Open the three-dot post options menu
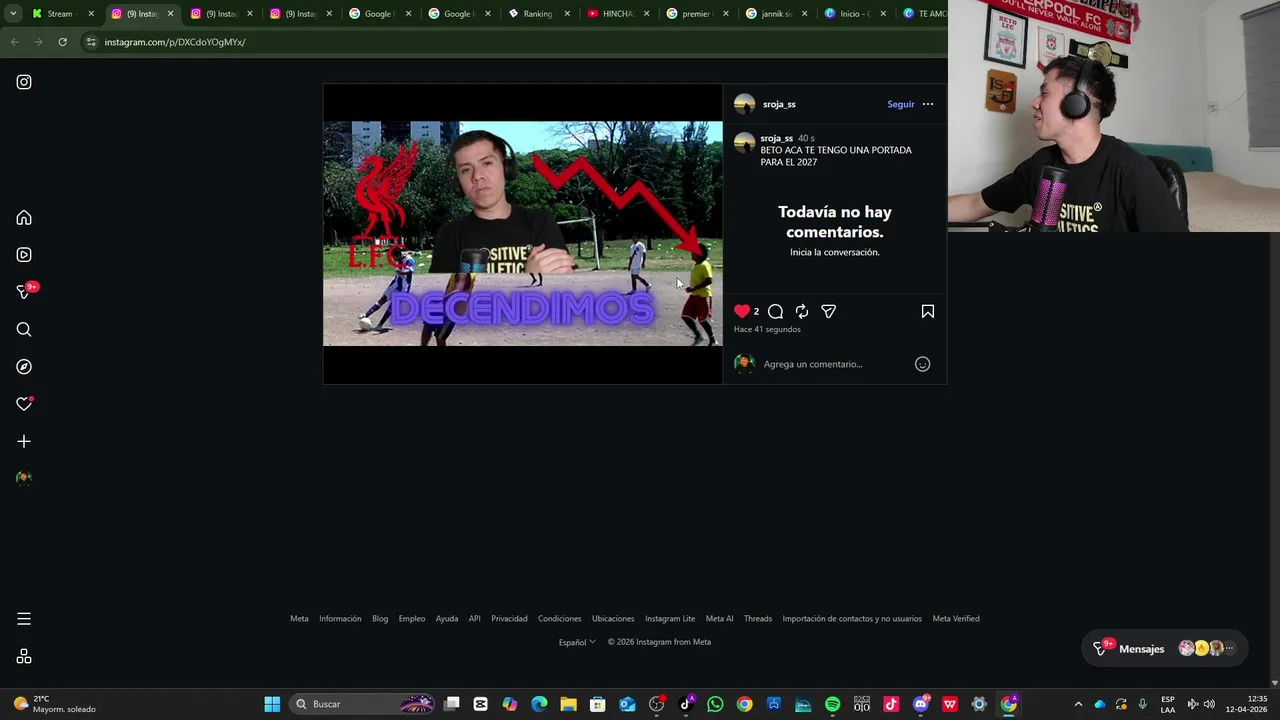The image size is (1280, 720). tap(928, 104)
